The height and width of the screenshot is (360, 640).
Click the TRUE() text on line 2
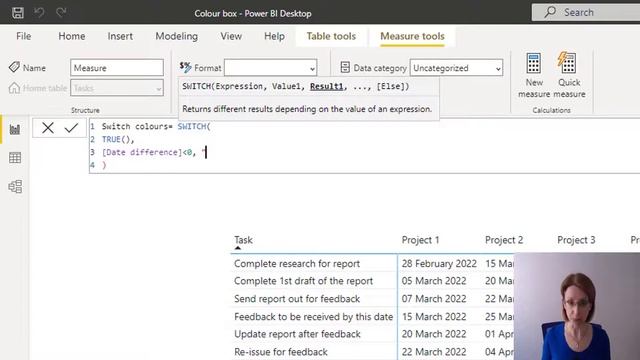116,140
